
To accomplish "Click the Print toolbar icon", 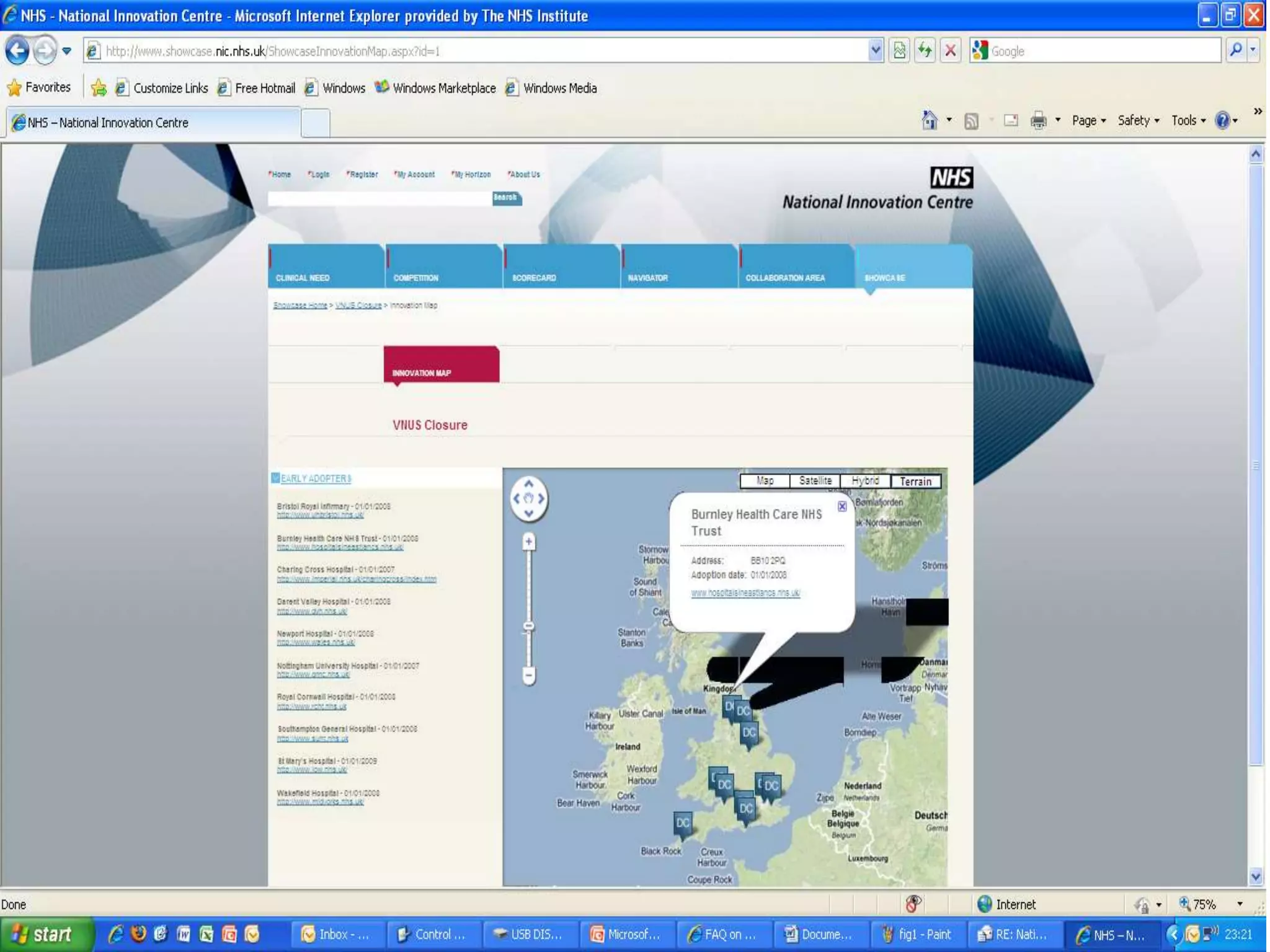I will [1038, 120].
